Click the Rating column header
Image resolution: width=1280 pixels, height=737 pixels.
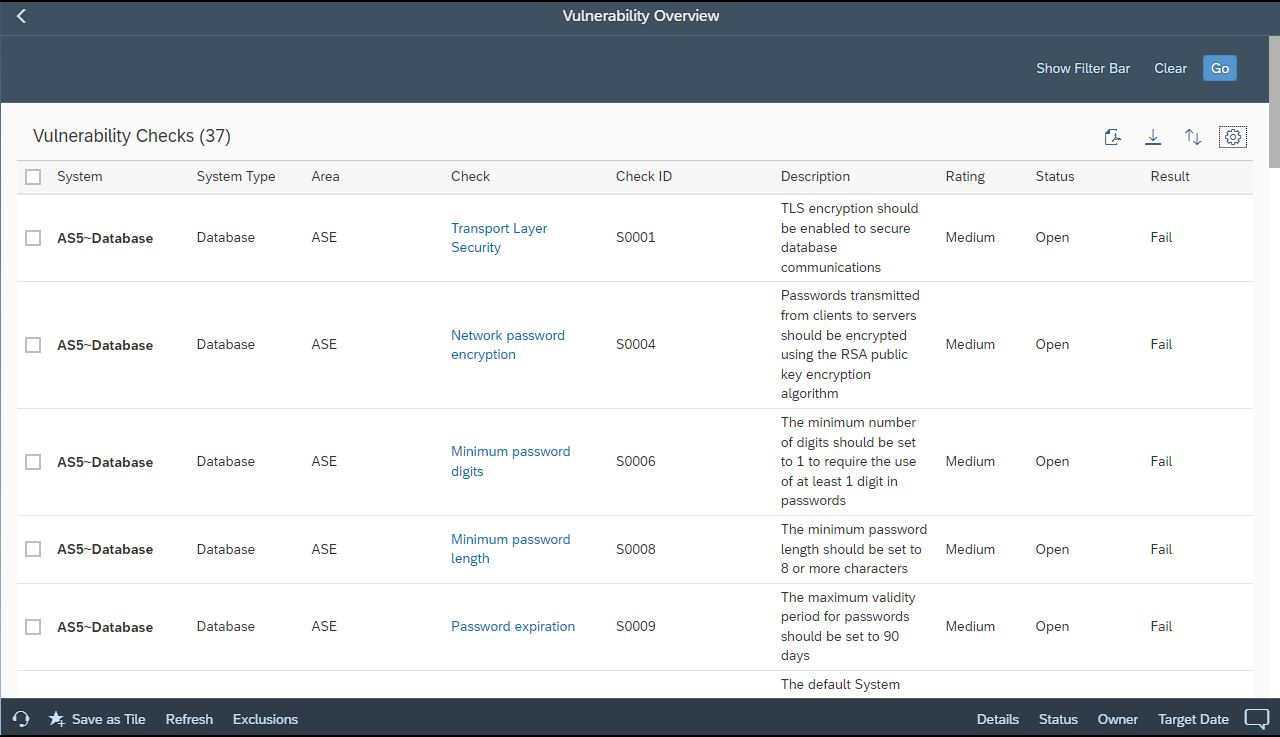point(964,176)
